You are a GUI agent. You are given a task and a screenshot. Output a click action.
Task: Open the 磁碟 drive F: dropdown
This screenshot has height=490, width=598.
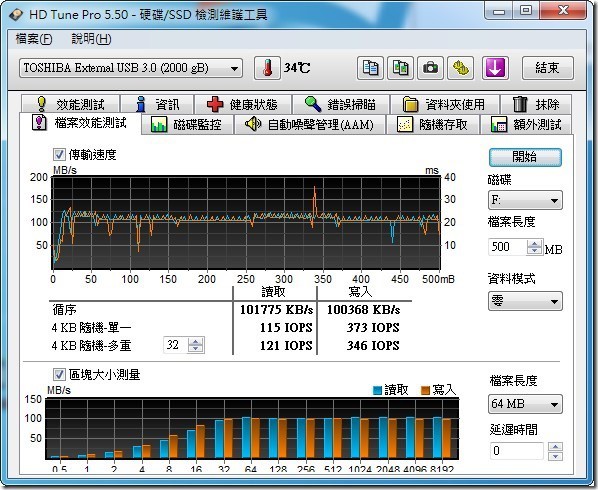tap(525, 200)
